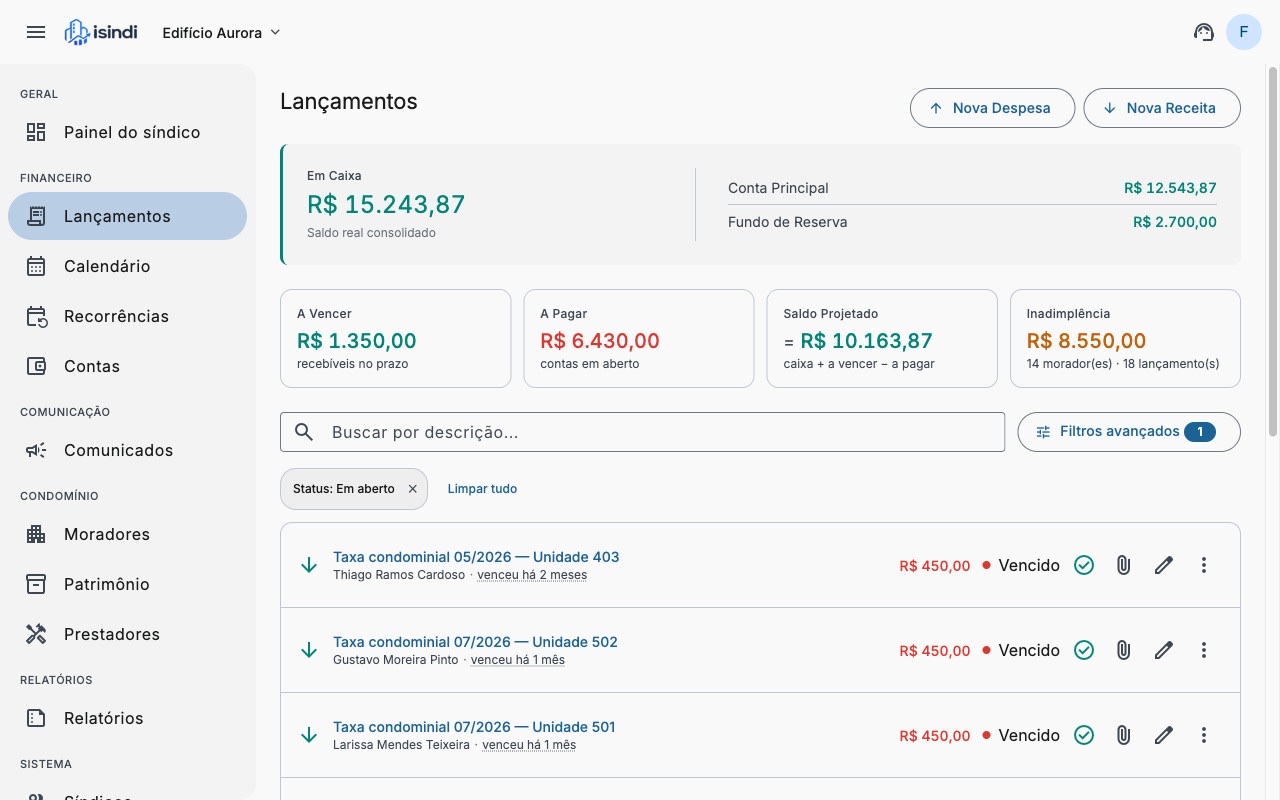
Task: Click Thiago Ramos Cardoso name
Action: (399, 575)
